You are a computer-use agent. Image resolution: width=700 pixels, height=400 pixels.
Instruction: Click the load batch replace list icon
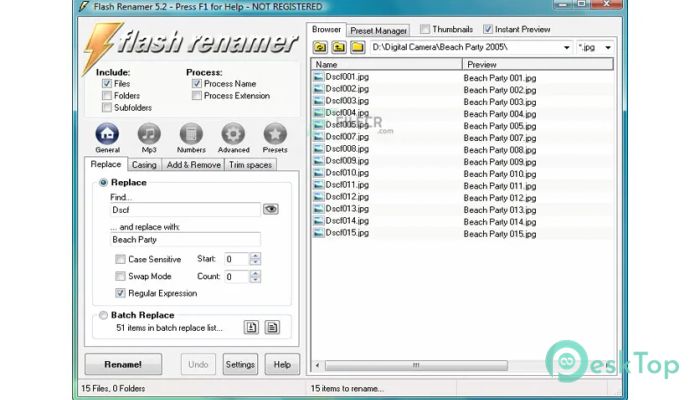(251, 327)
